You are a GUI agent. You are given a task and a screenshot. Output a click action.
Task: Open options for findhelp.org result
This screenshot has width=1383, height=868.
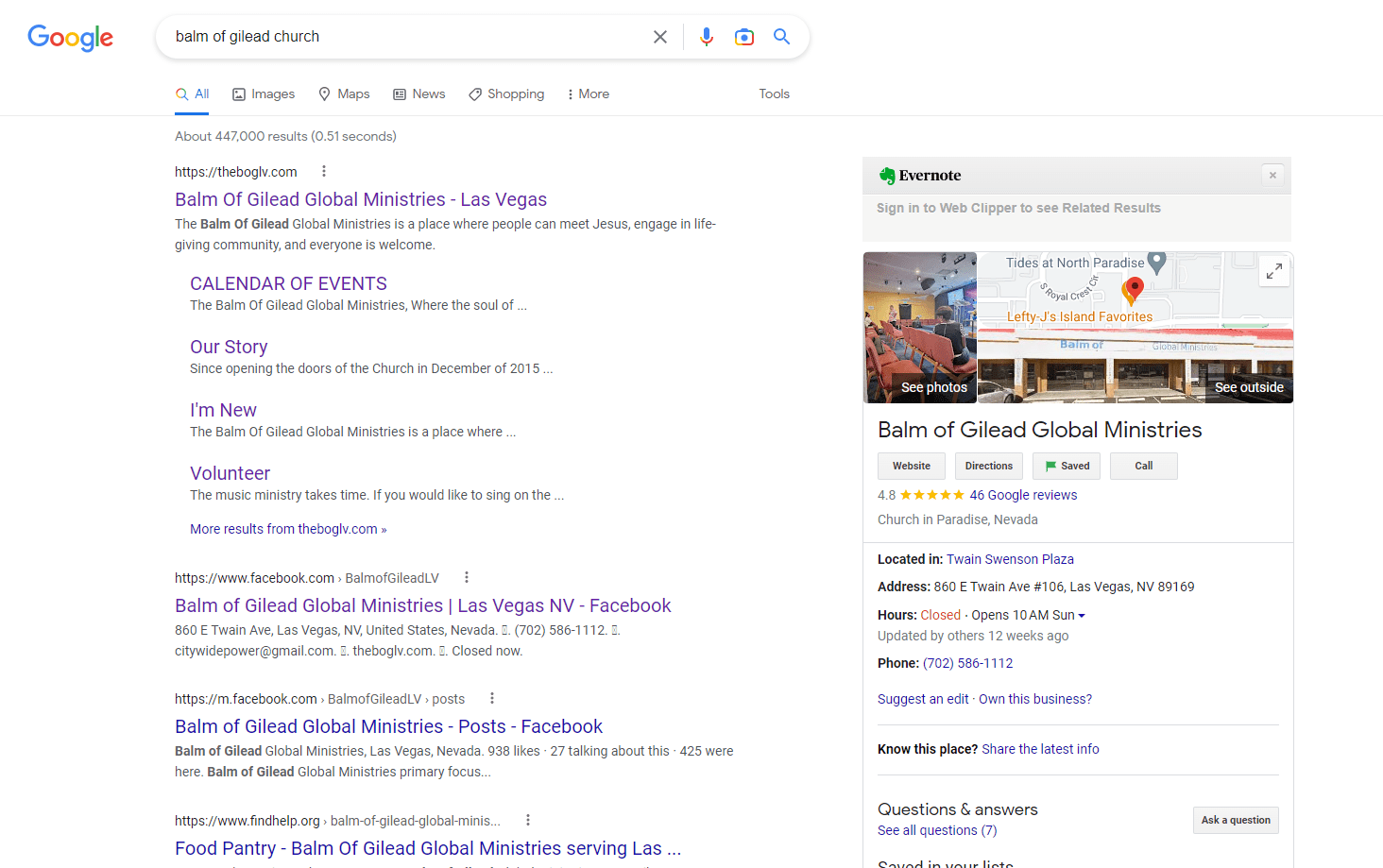click(x=528, y=820)
